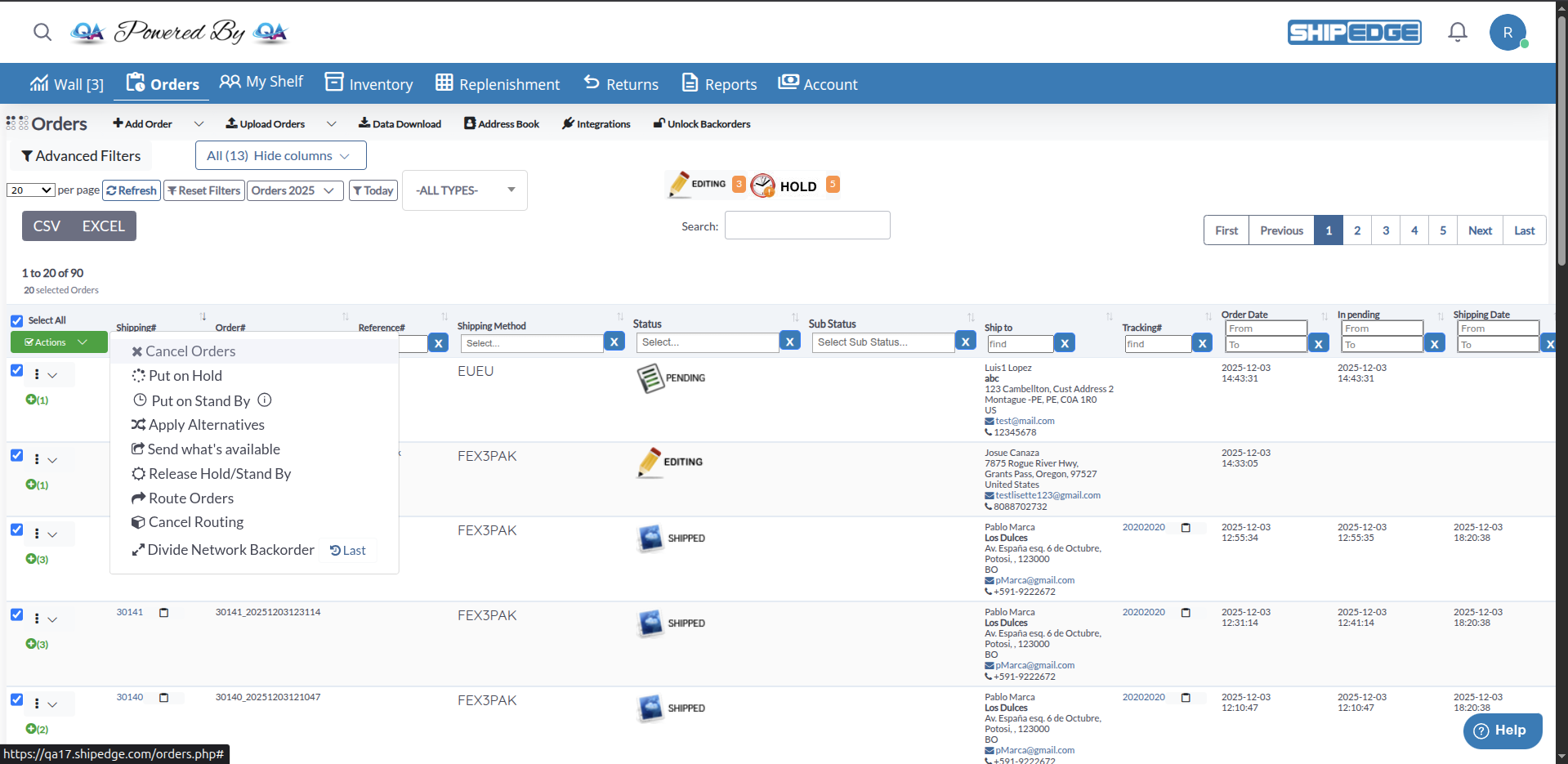This screenshot has height=764, width=1568.
Task: Click the EXCEL export button
Action: 103,226
